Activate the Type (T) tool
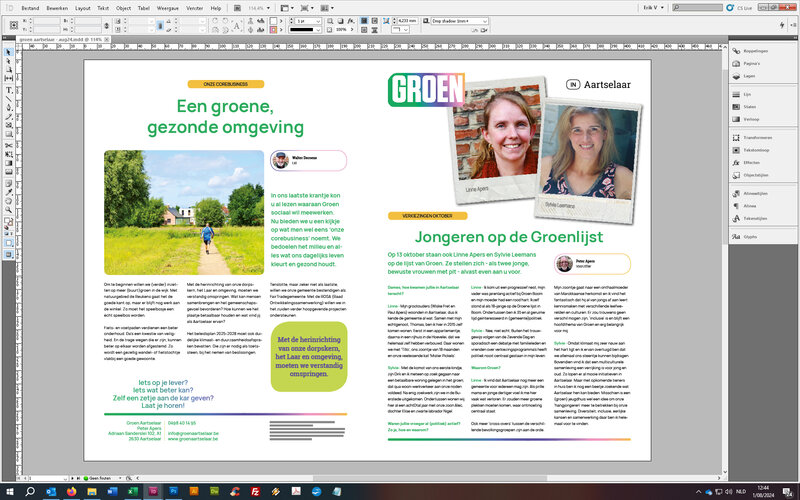This screenshot has width=800, height=500. coord(9,90)
